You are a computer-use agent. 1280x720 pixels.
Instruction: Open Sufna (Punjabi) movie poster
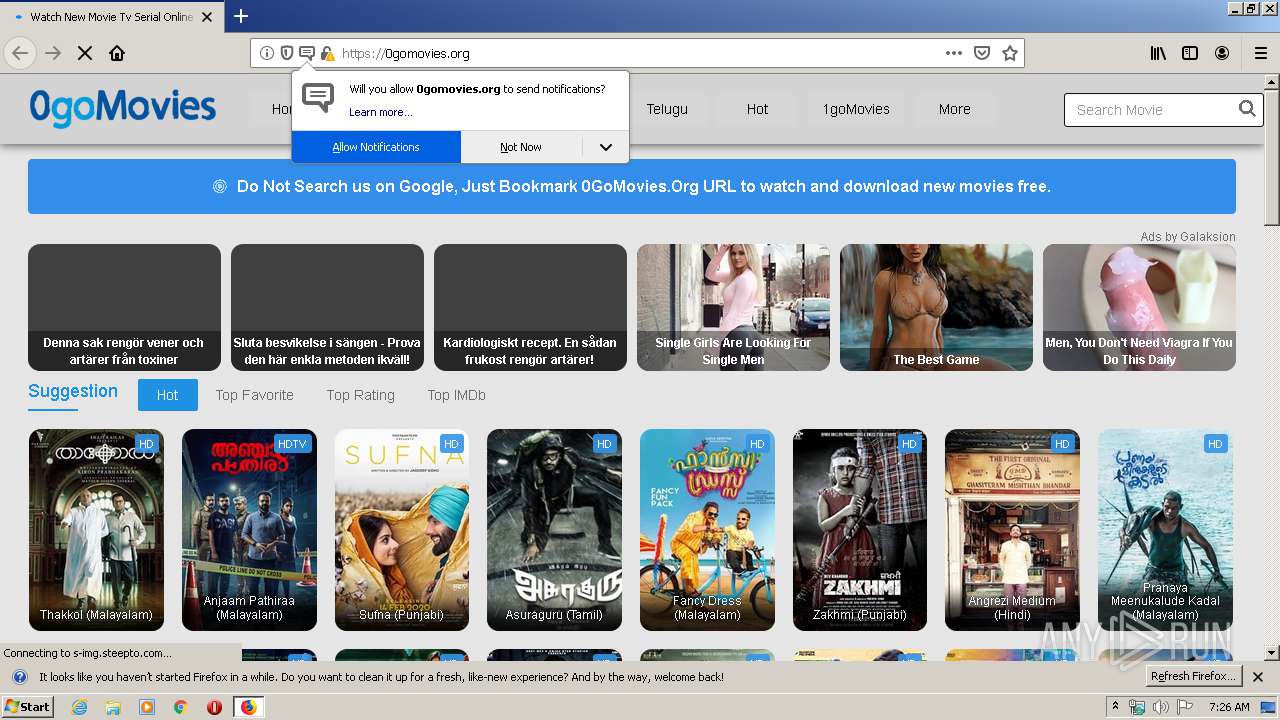(x=402, y=530)
